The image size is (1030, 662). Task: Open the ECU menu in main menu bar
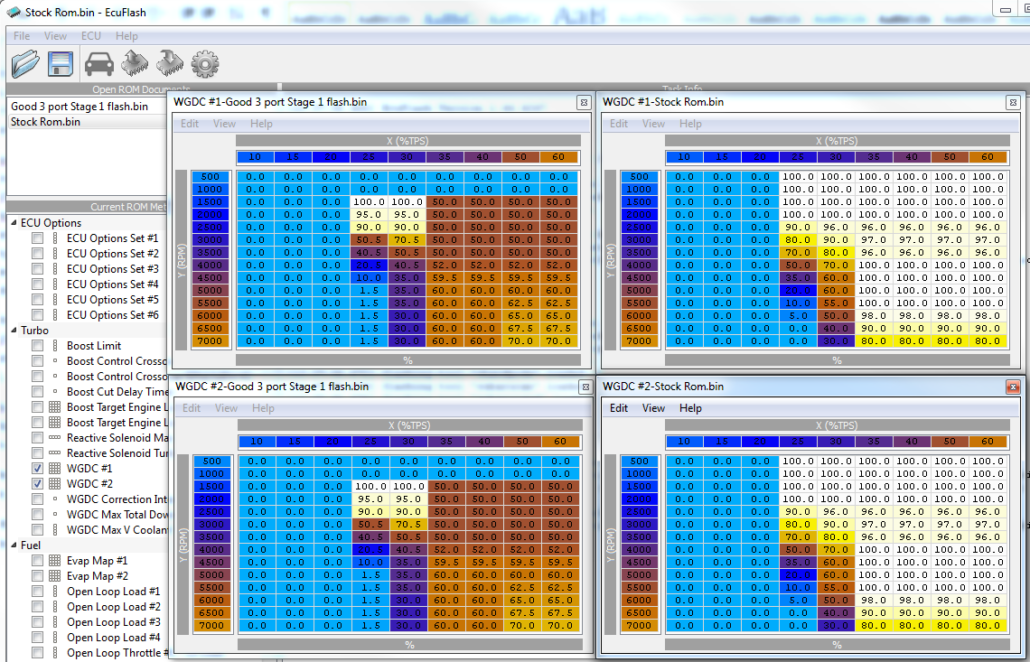91,36
